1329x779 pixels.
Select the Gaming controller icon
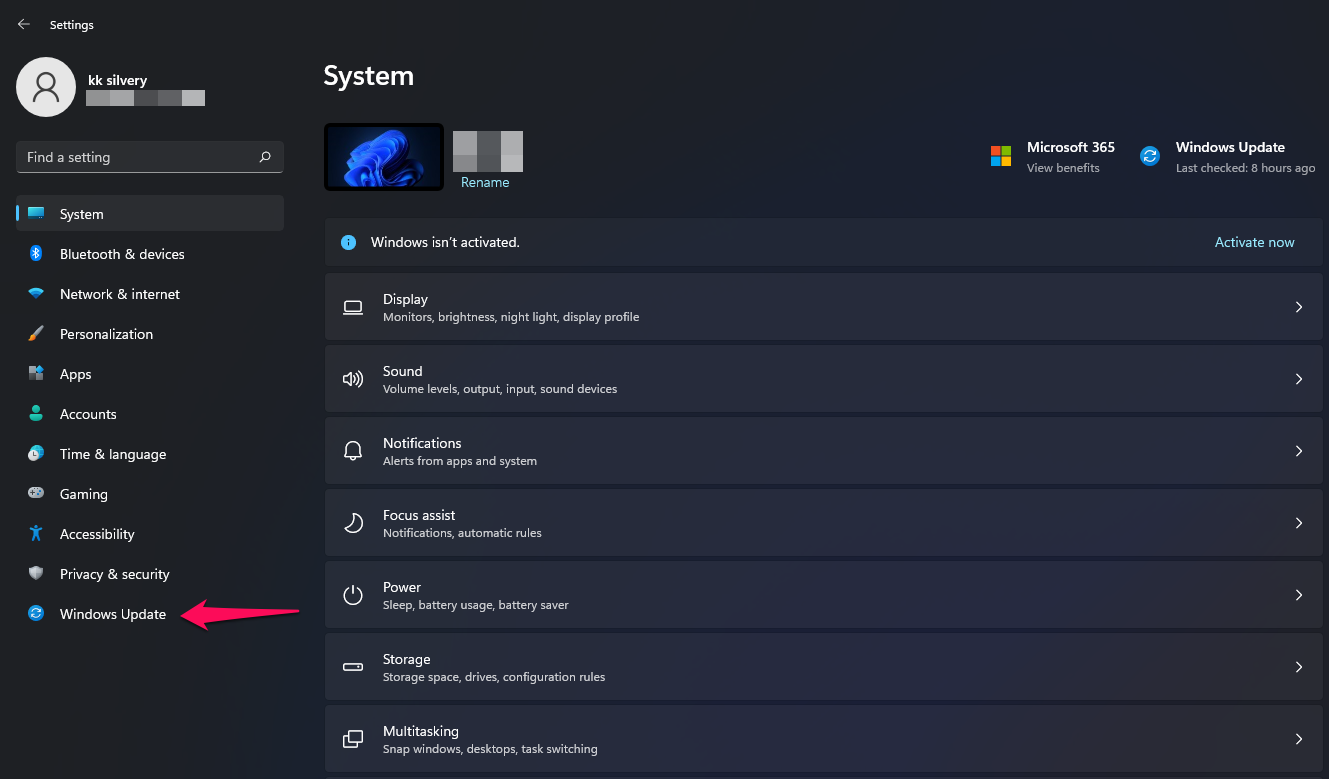(x=35, y=494)
